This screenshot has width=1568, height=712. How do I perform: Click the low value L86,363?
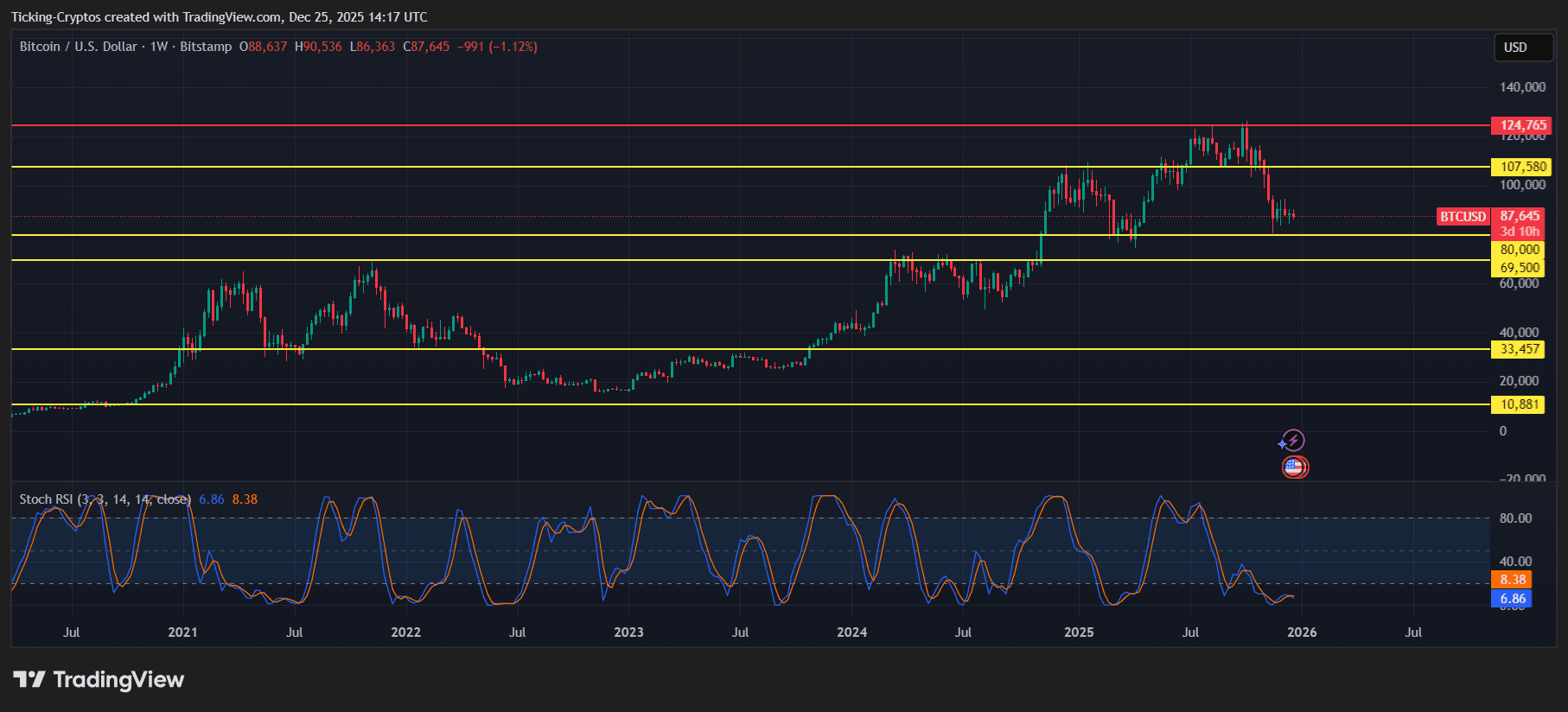click(373, 47)
